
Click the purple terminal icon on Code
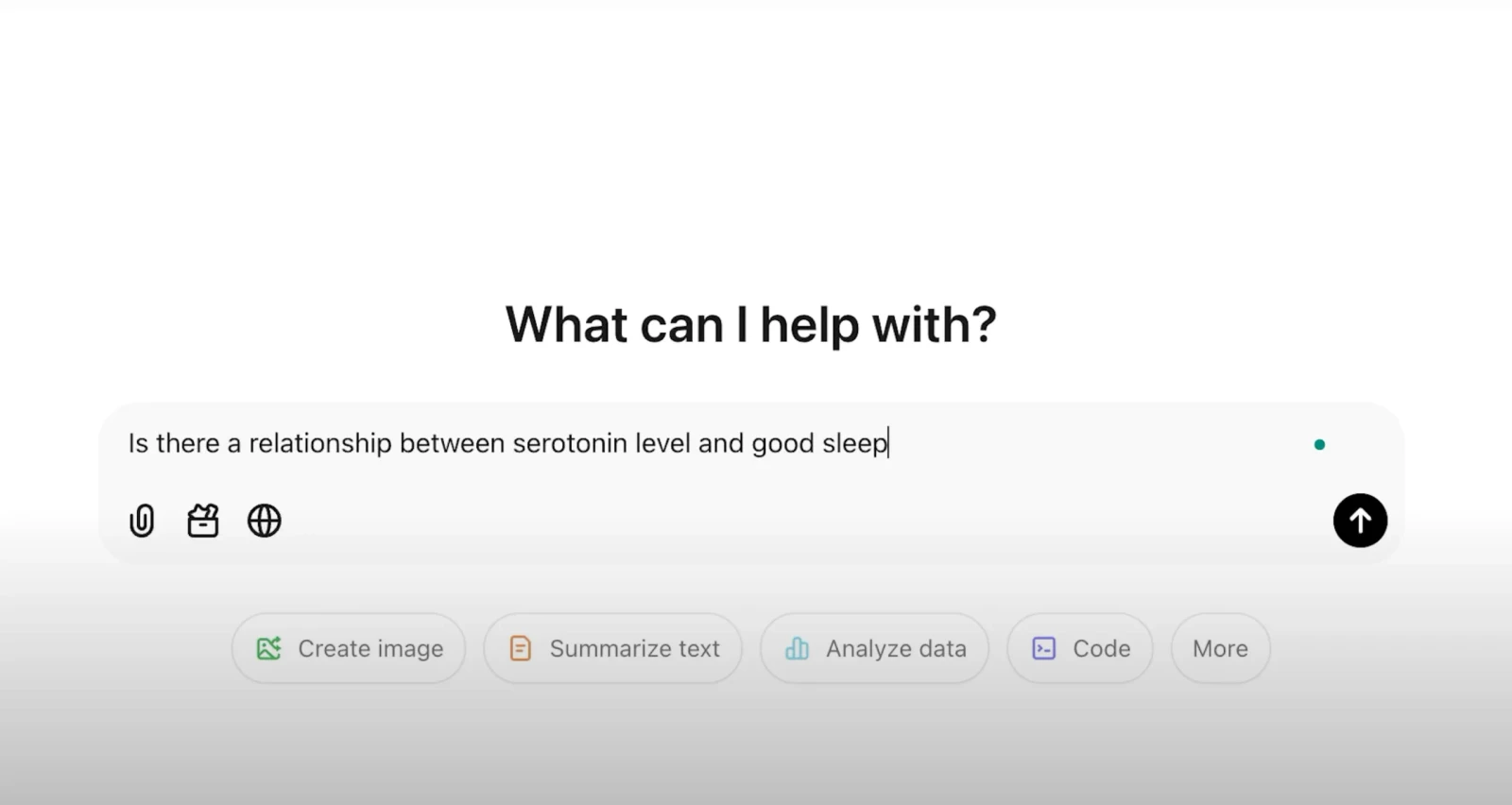pos(1044,648)
